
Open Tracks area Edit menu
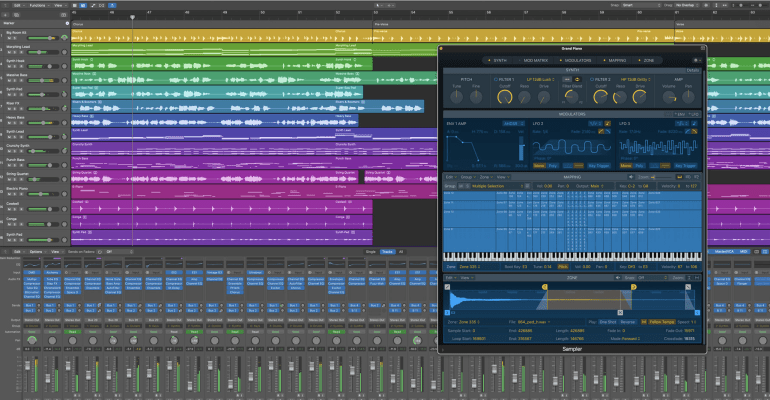(x=18, y=5)
